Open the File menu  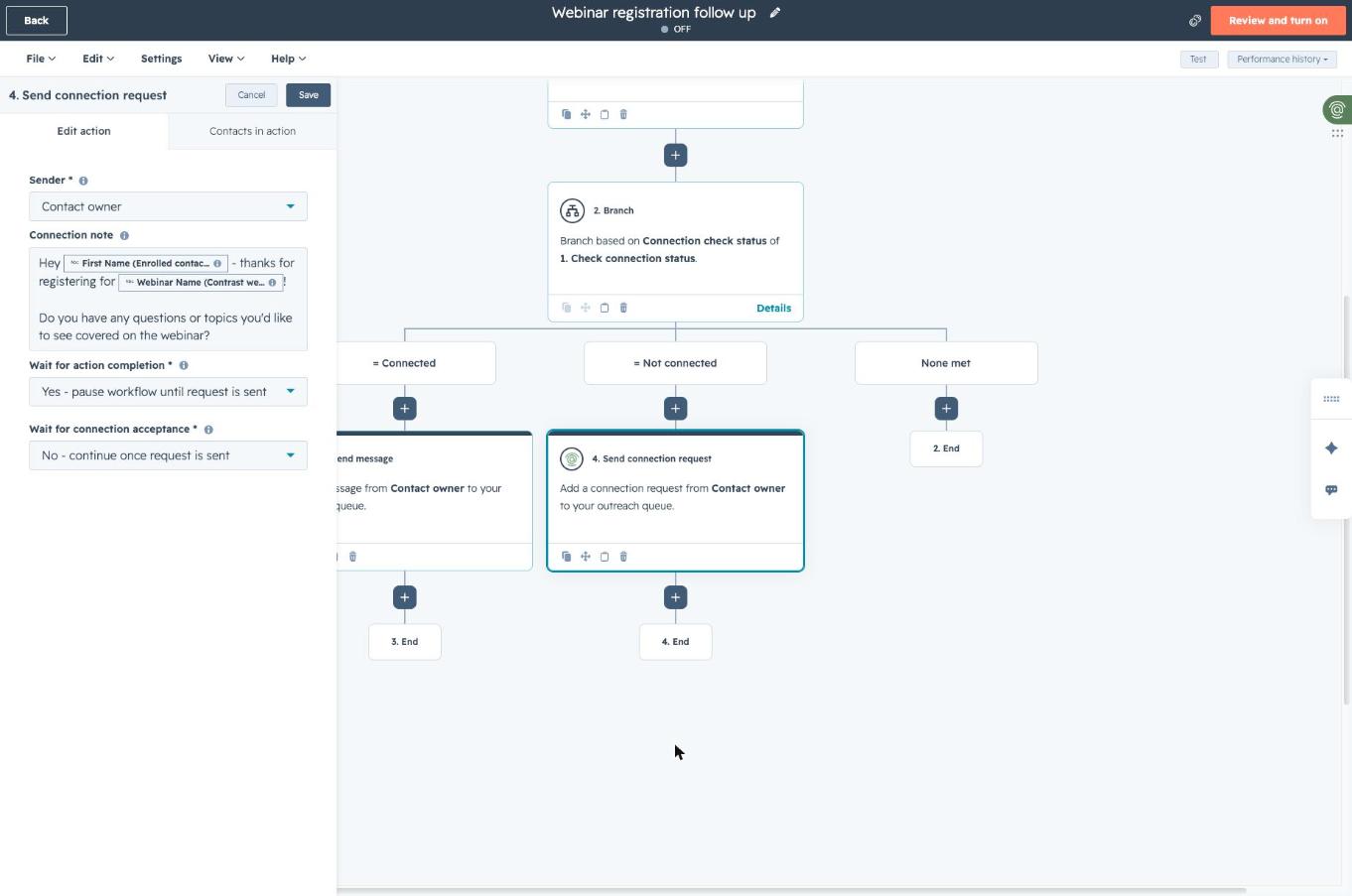(x=41, y=59)
